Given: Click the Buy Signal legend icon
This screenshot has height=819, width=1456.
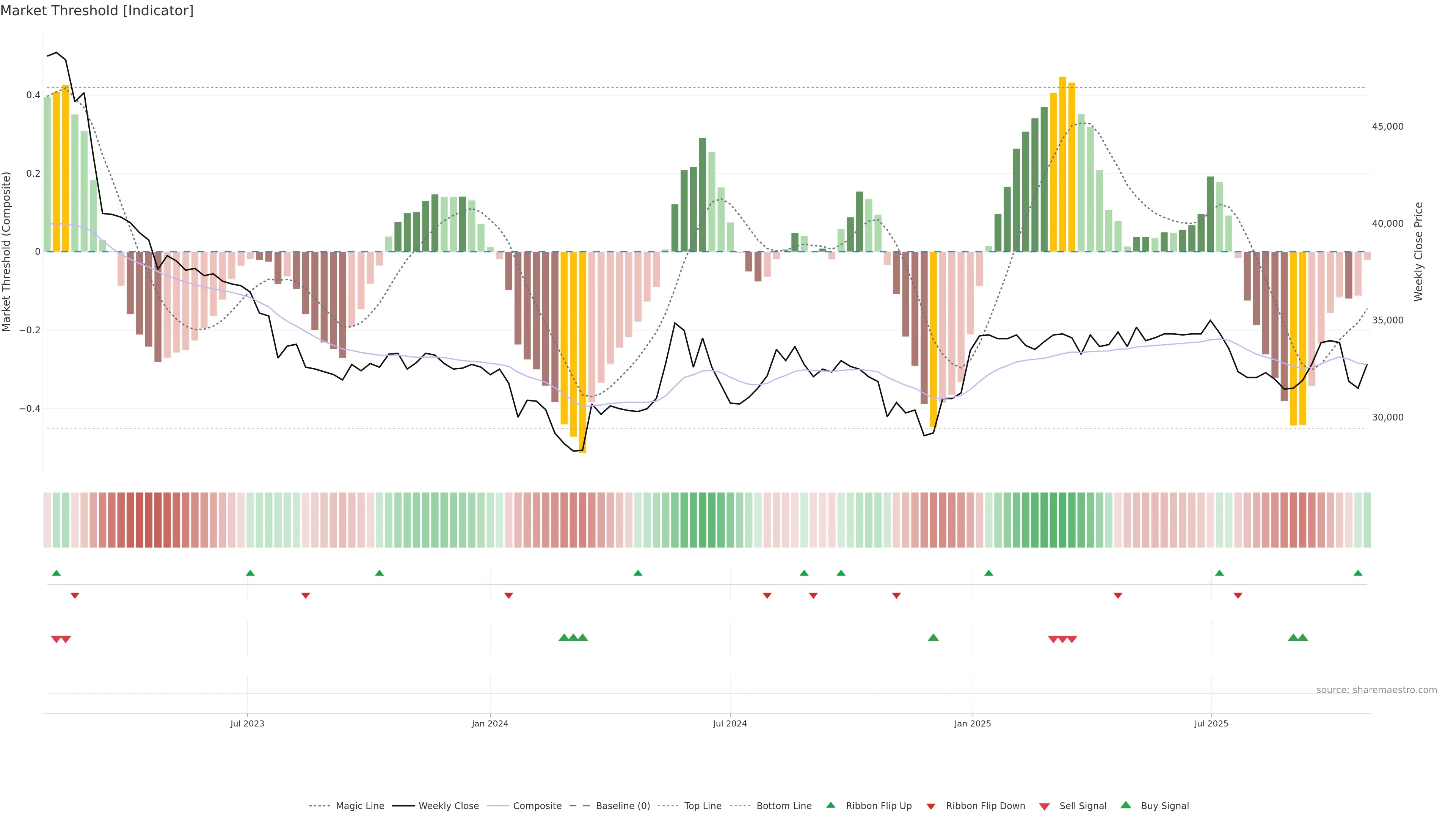Looking at the screenshot, I should click(1126, 805).
